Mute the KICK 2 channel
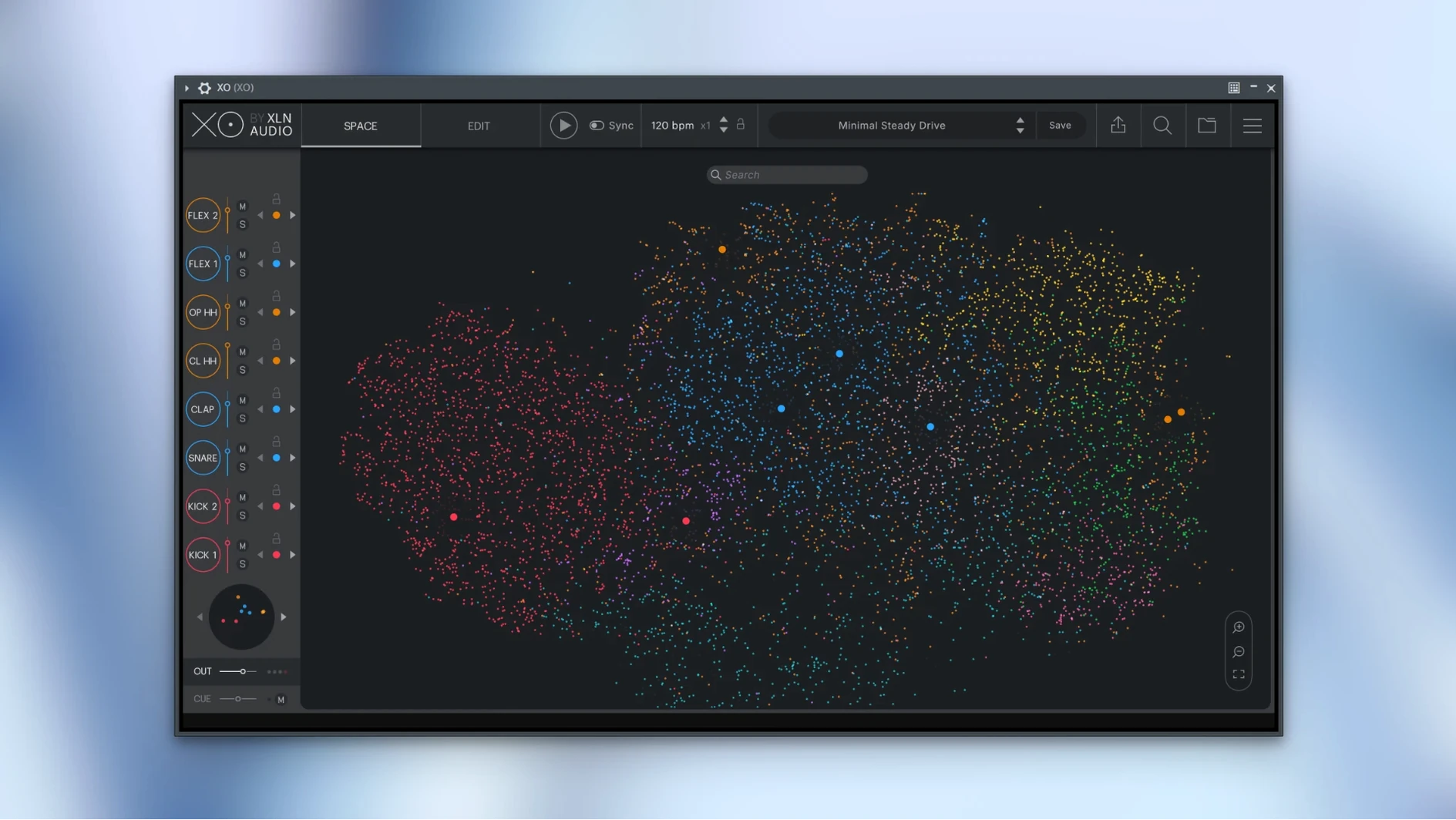The height and width of the screenshot is (820, 1456). pos(242,498)
